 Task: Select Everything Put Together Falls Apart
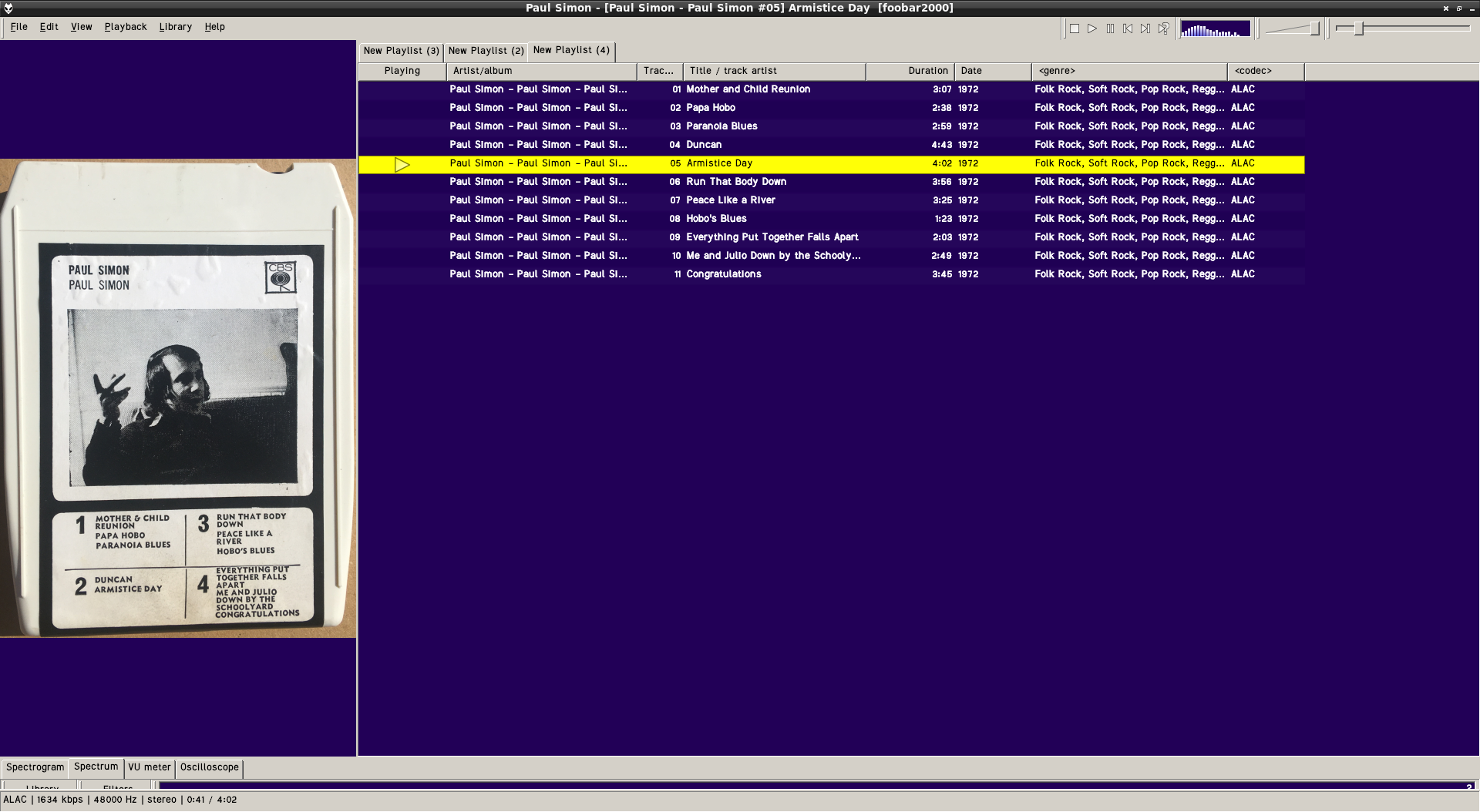click(x=832, y=237)
